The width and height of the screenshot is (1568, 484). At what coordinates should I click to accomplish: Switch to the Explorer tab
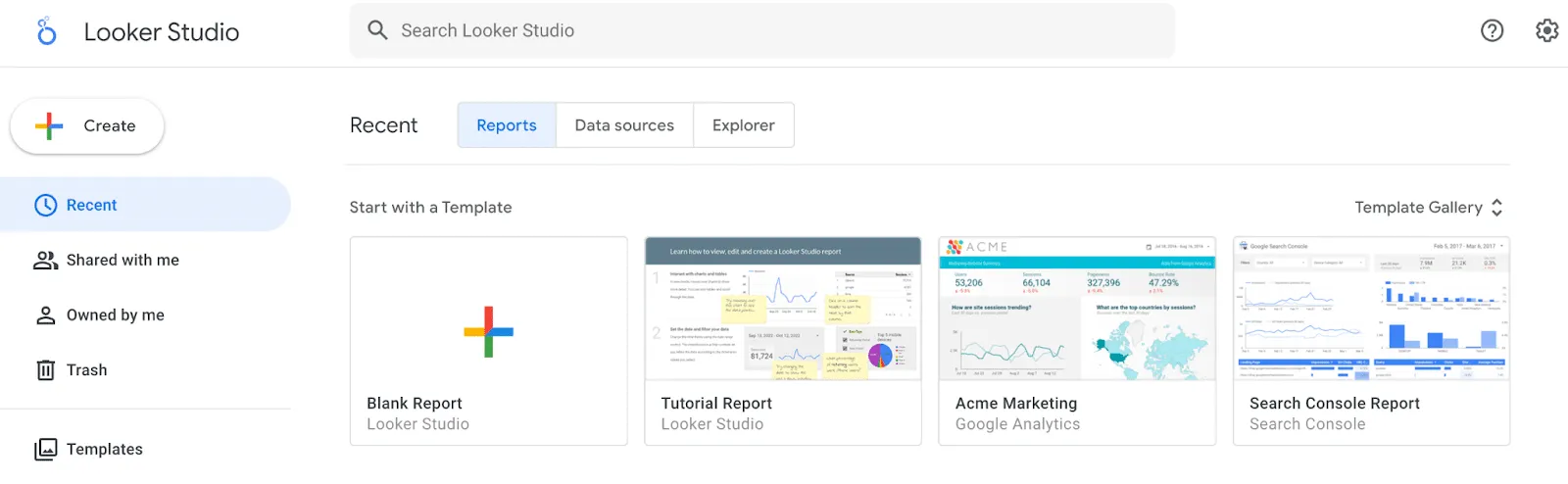coord(743,125)
